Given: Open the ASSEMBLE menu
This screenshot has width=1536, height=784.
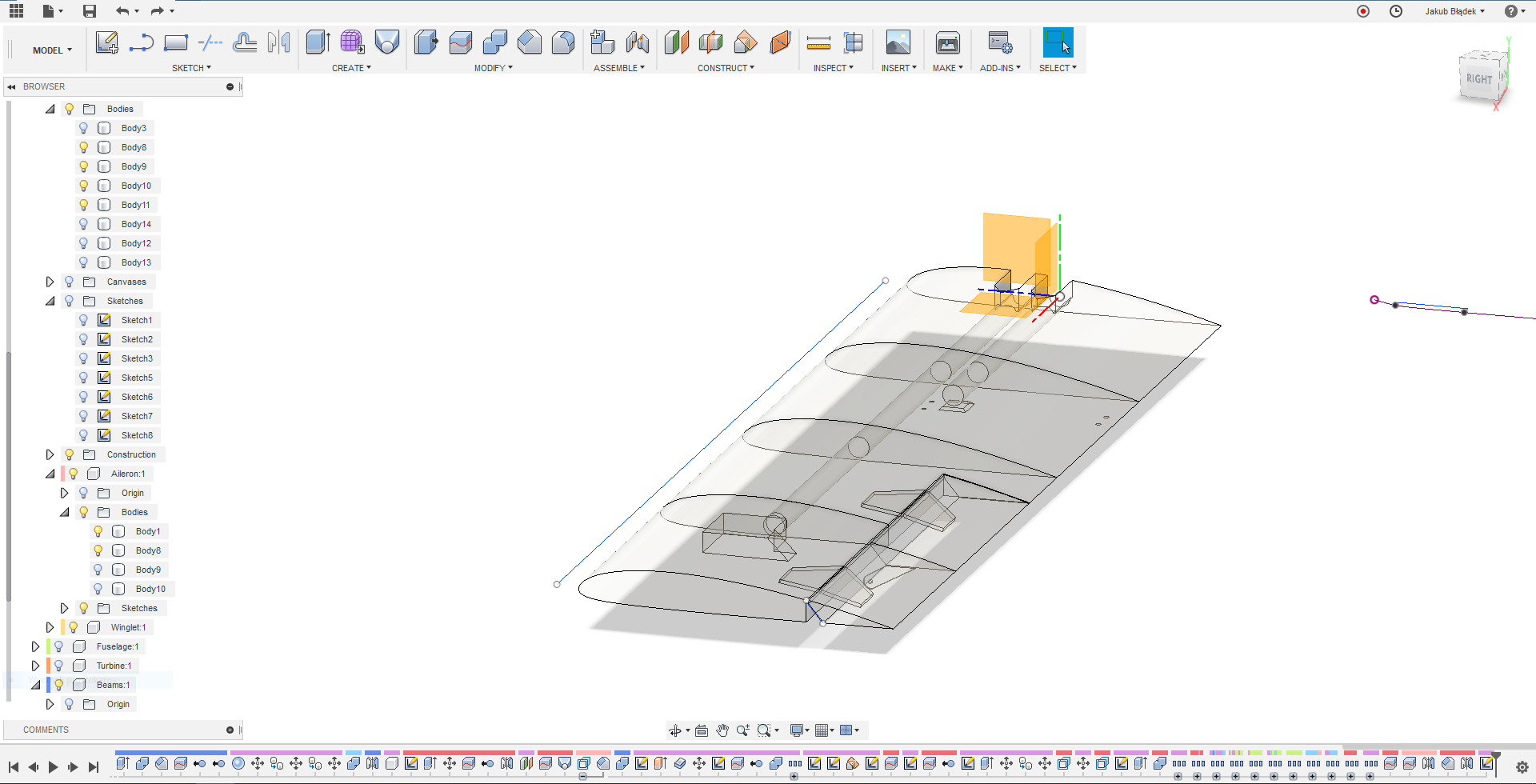Looking at the screenshot, I should tap(618, 68).
